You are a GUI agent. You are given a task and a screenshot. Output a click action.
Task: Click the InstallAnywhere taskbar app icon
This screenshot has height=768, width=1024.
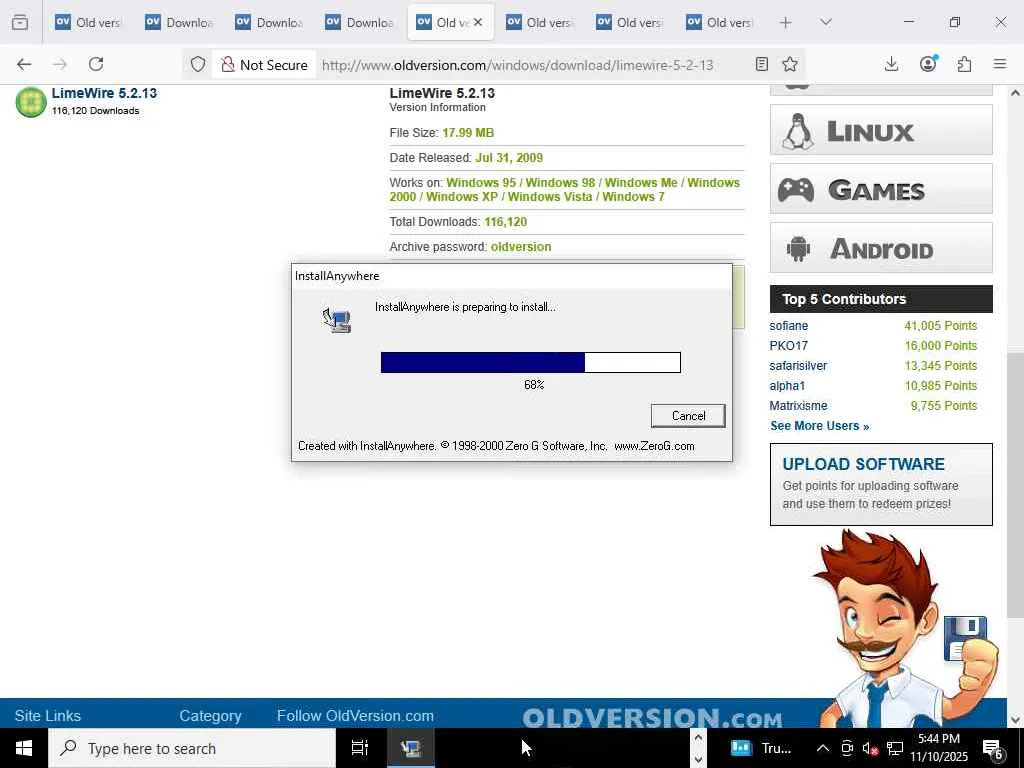click(x=411, y=748)
